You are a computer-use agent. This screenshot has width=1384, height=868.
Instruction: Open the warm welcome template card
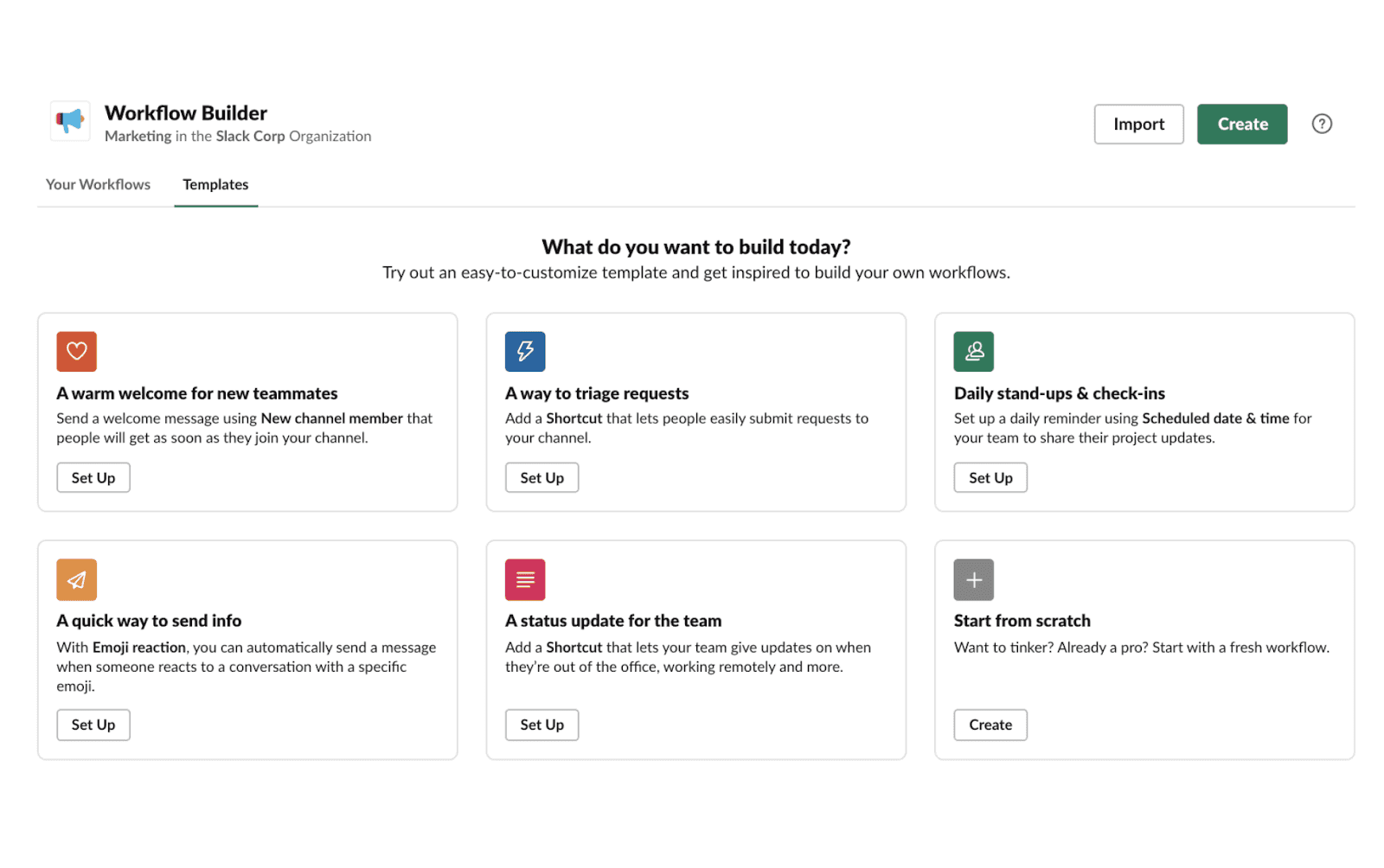coord(247,412)
